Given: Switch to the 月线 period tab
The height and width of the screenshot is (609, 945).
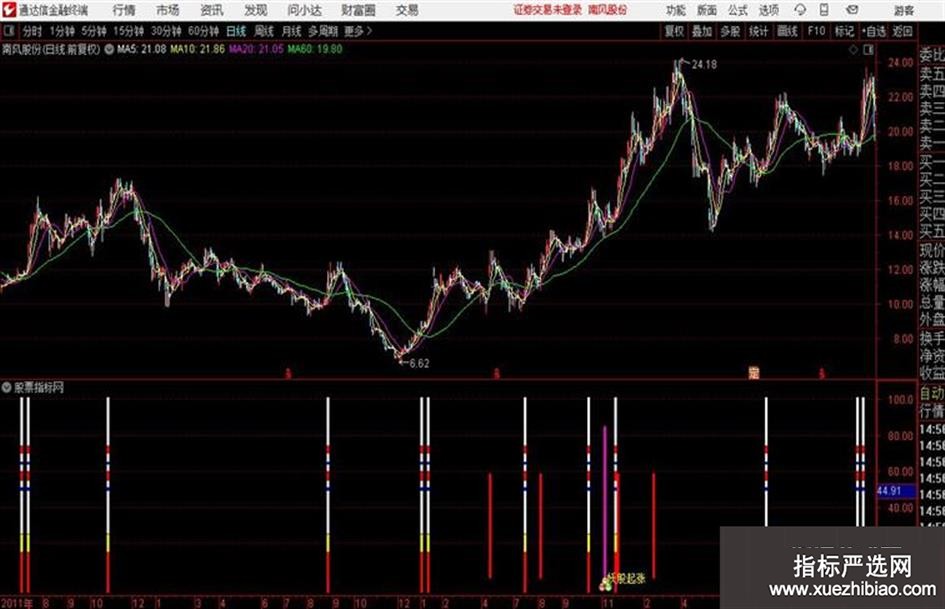Looking at the screenshot, I should [292, 31].
